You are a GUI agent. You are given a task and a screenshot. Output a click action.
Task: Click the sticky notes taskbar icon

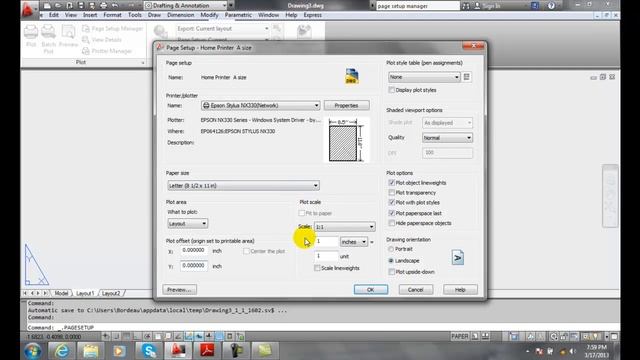click(265, 351)
